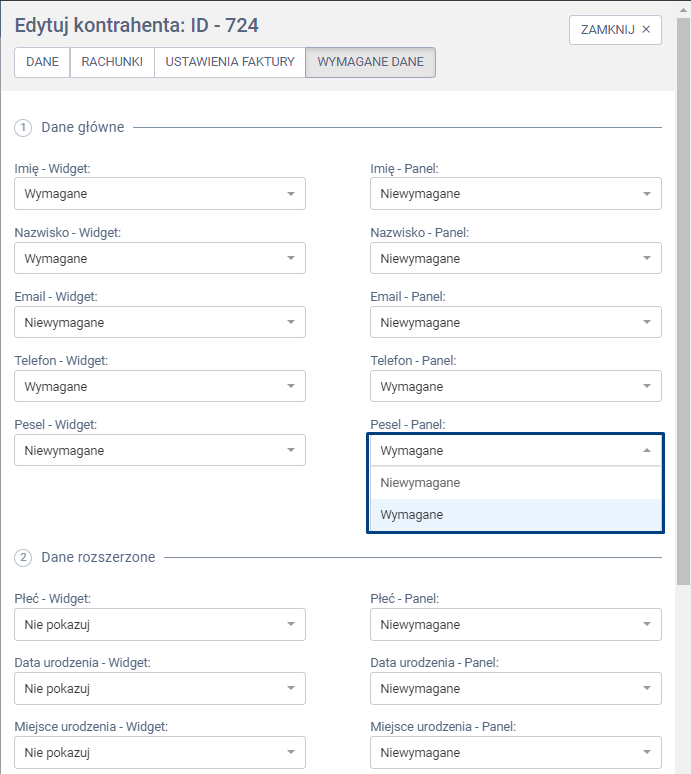Expand Nazwisko - Panel dropdown
Screen dimensions: 691x774
click(515, 258)
